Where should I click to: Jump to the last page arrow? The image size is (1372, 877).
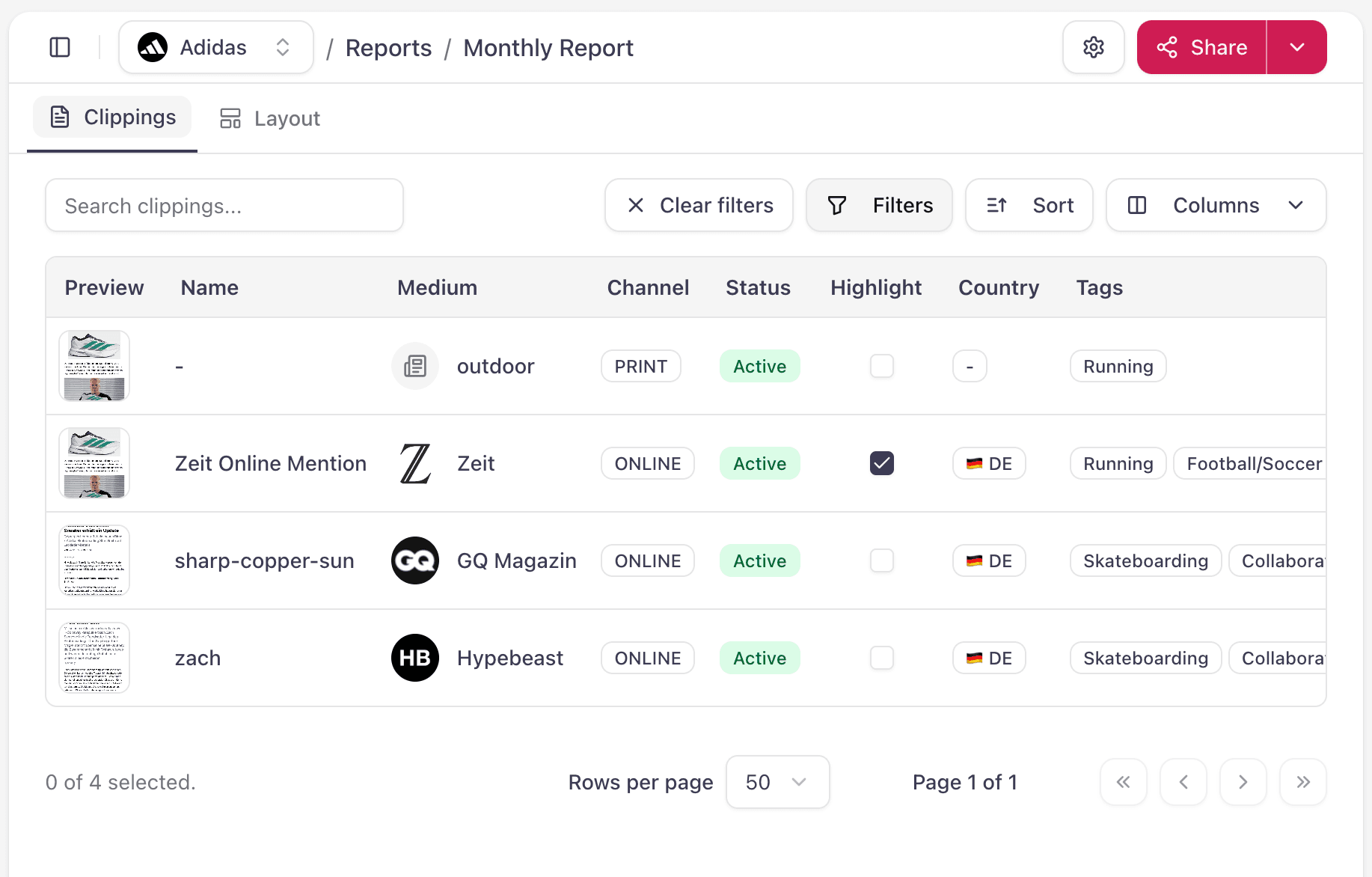click(x=1302, y=782)
